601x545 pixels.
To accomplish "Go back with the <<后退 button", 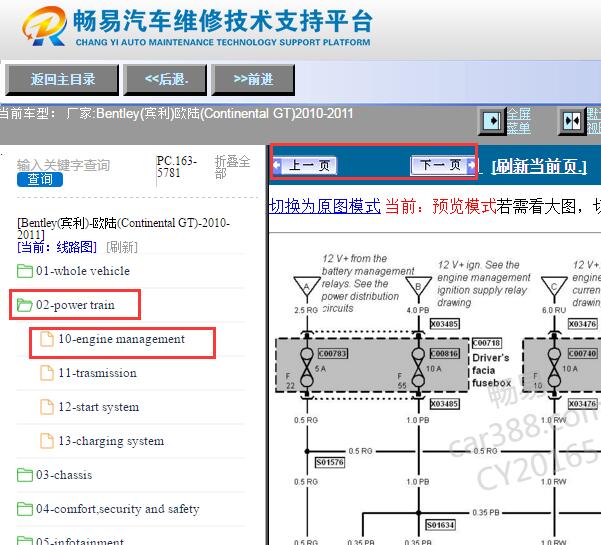I will click(165, 80).
